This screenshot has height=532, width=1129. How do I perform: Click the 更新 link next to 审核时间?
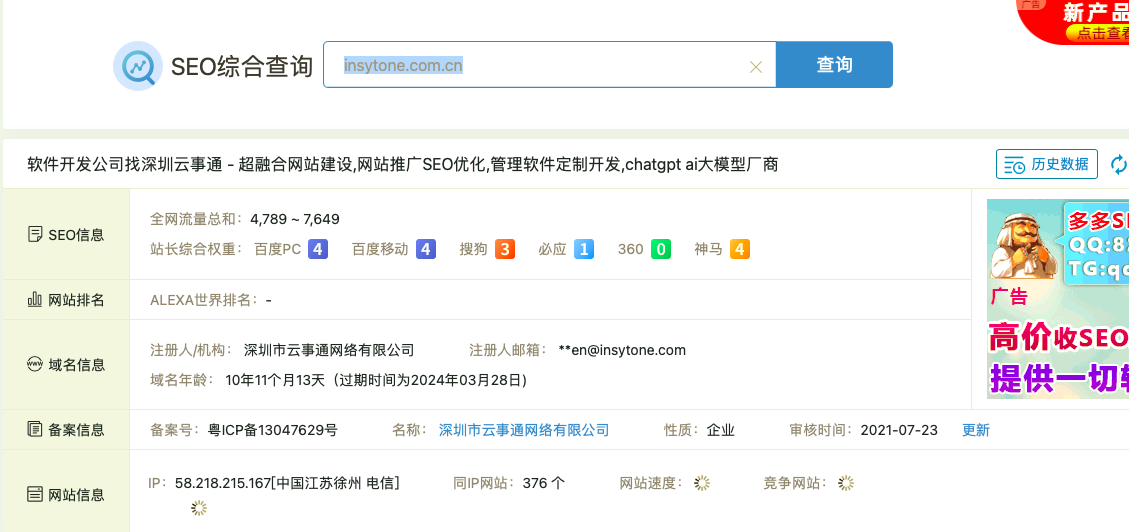pyautogui.click(x=976, y=430)
